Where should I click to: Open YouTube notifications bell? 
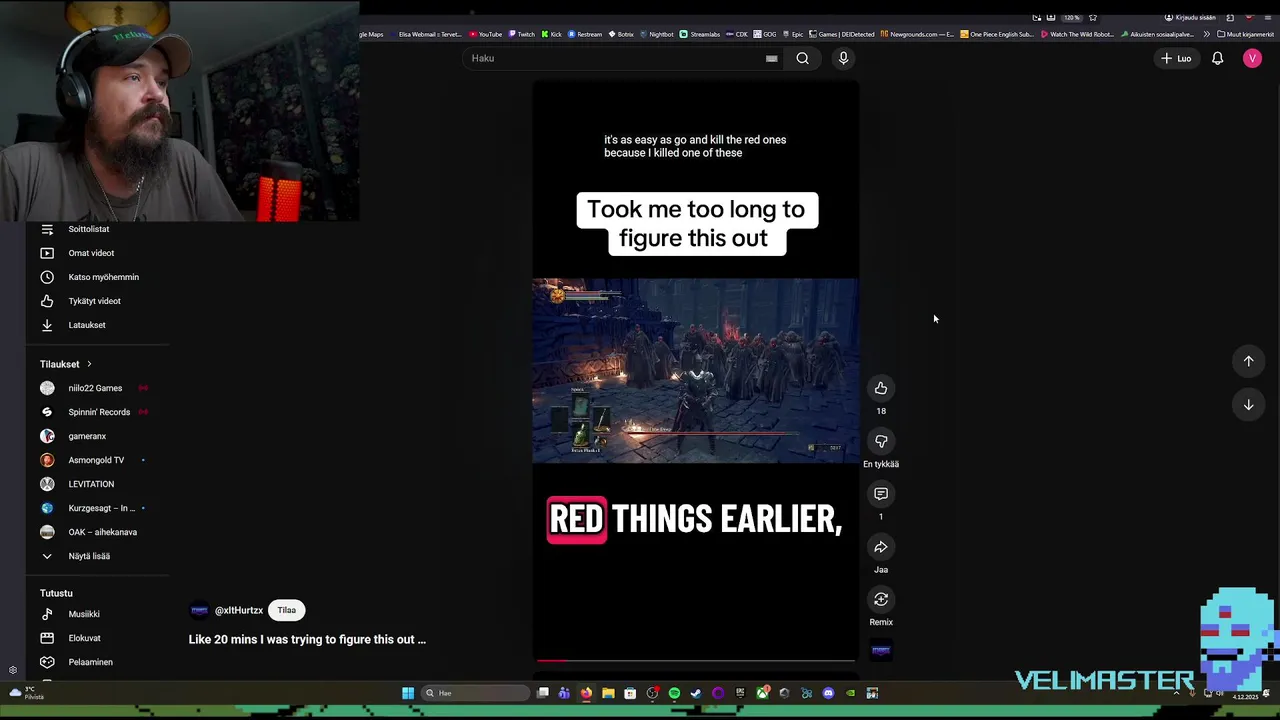1217,58
